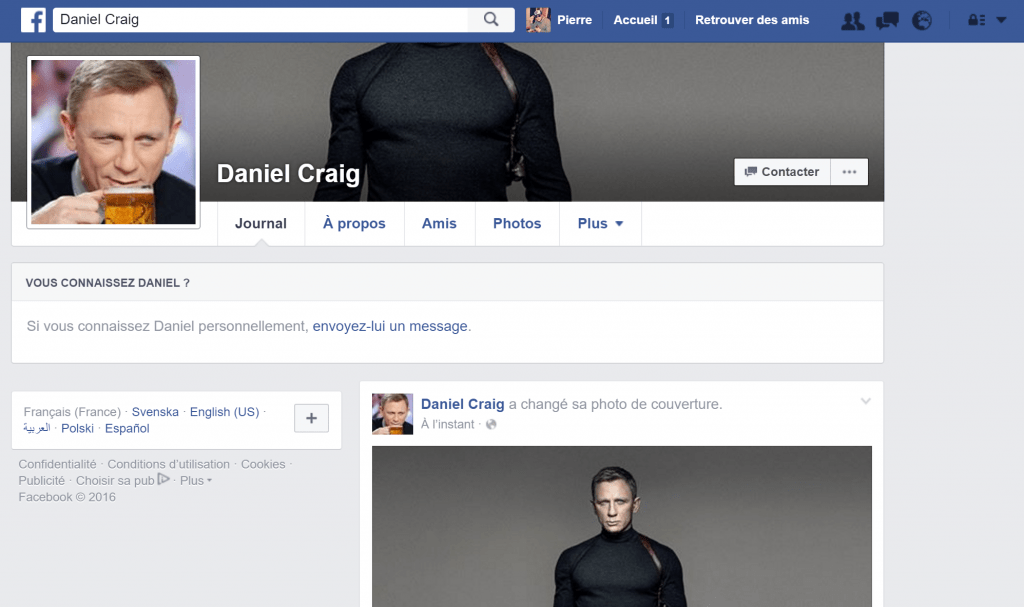Viewport: 1024px width, 607px height.
Task: Follow the envoyez-lui un message link
Action: click(390, 326)
